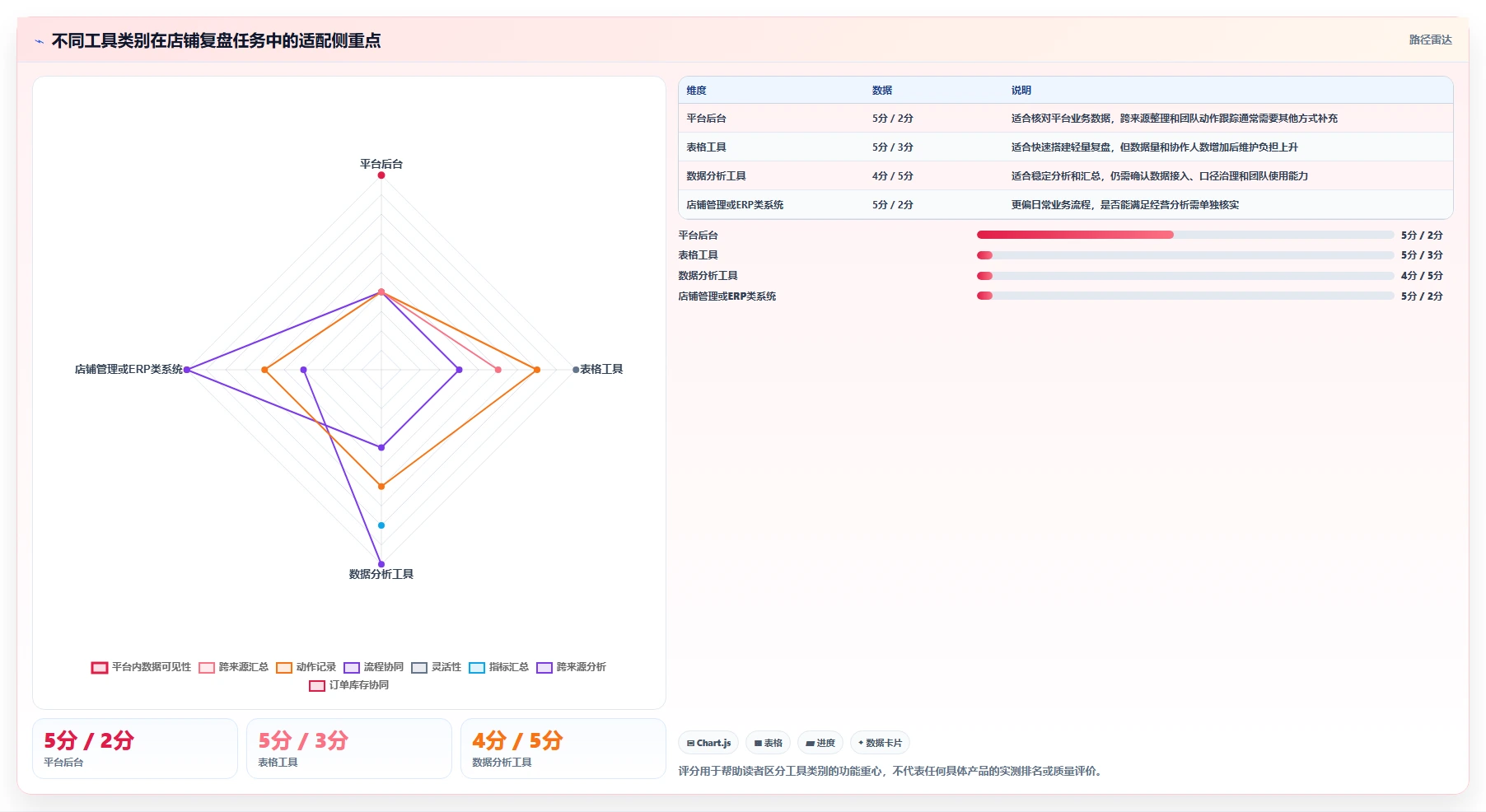Click the purple data point at 店铺管理或ERP类系统 axis end
This screenshot has height=812, width=1486.
pos(187,370)
